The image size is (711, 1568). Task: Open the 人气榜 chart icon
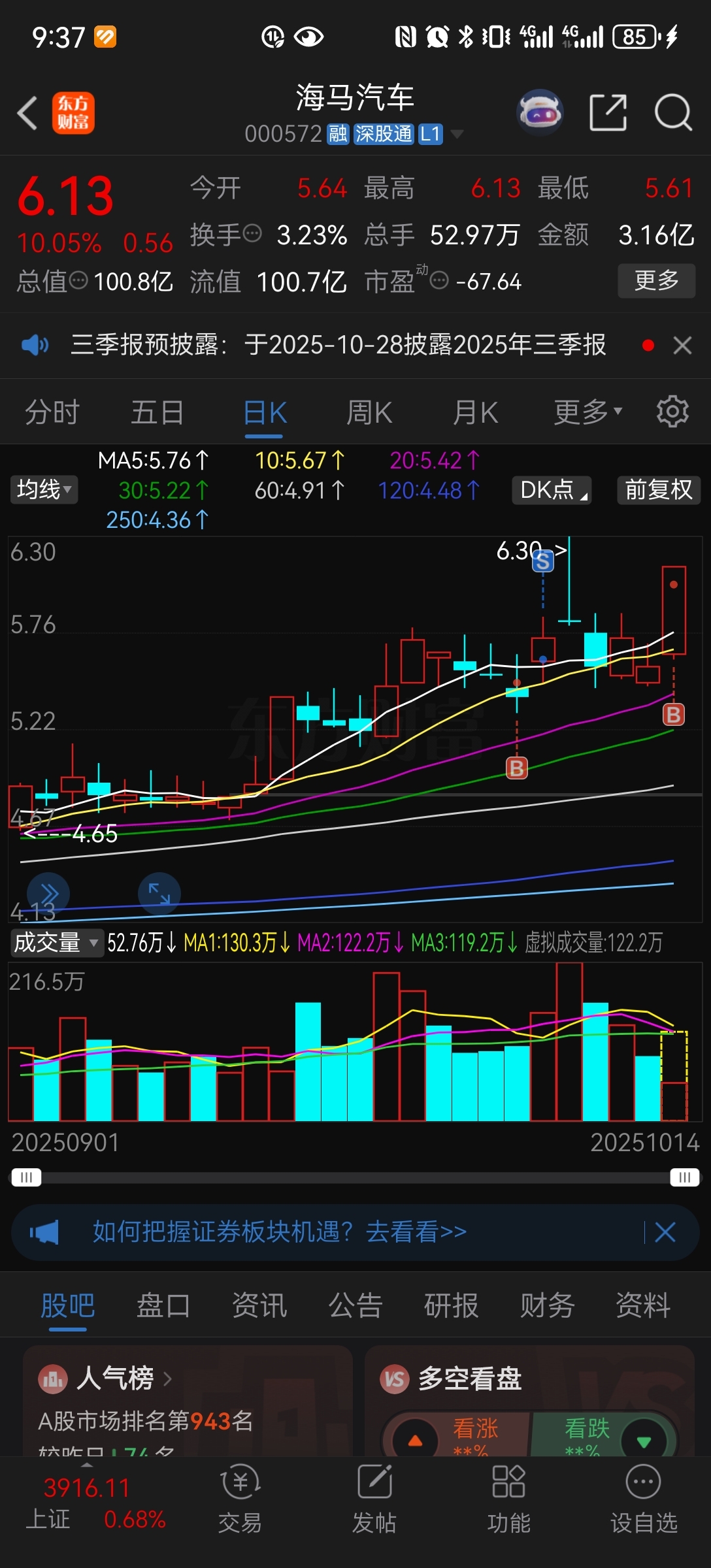coord(53,1379)
